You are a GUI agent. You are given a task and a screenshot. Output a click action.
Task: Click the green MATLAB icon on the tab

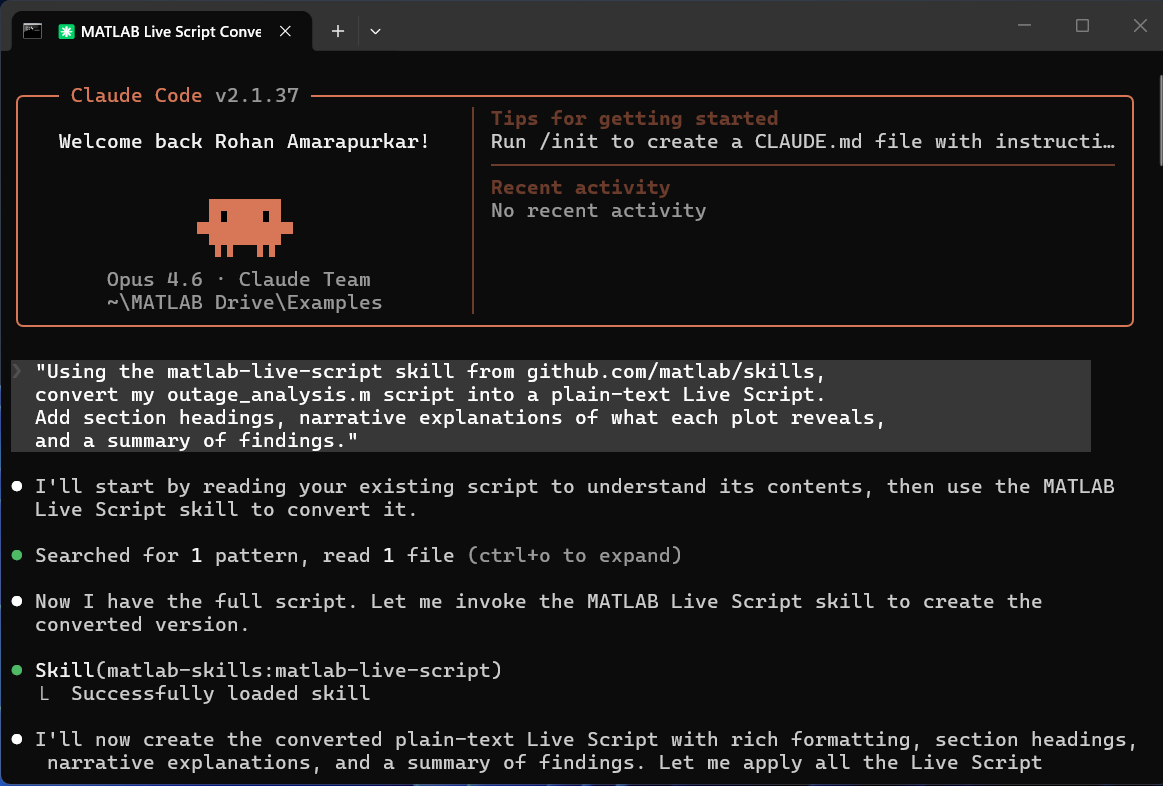(67, 31)
